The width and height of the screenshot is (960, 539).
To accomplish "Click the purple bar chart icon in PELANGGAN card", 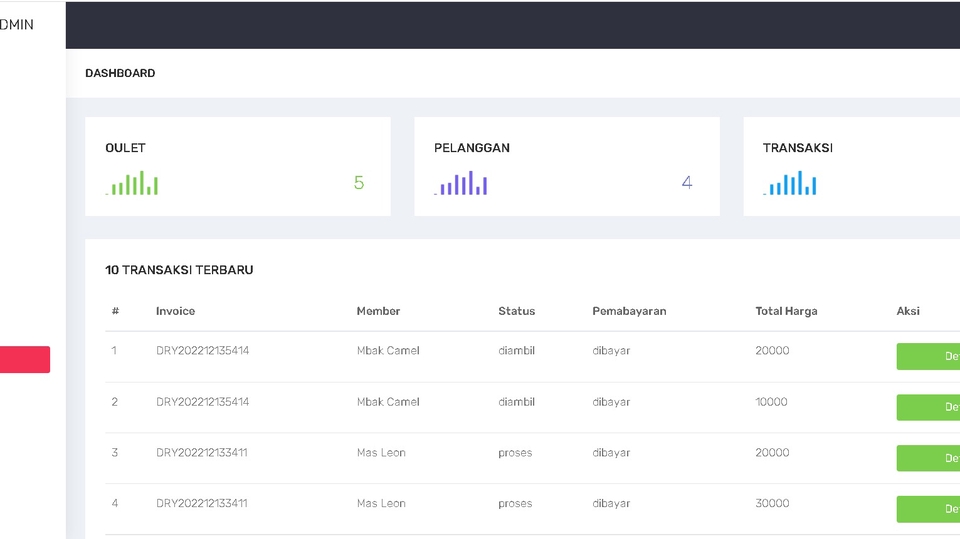I will click(x=460, y=183).
